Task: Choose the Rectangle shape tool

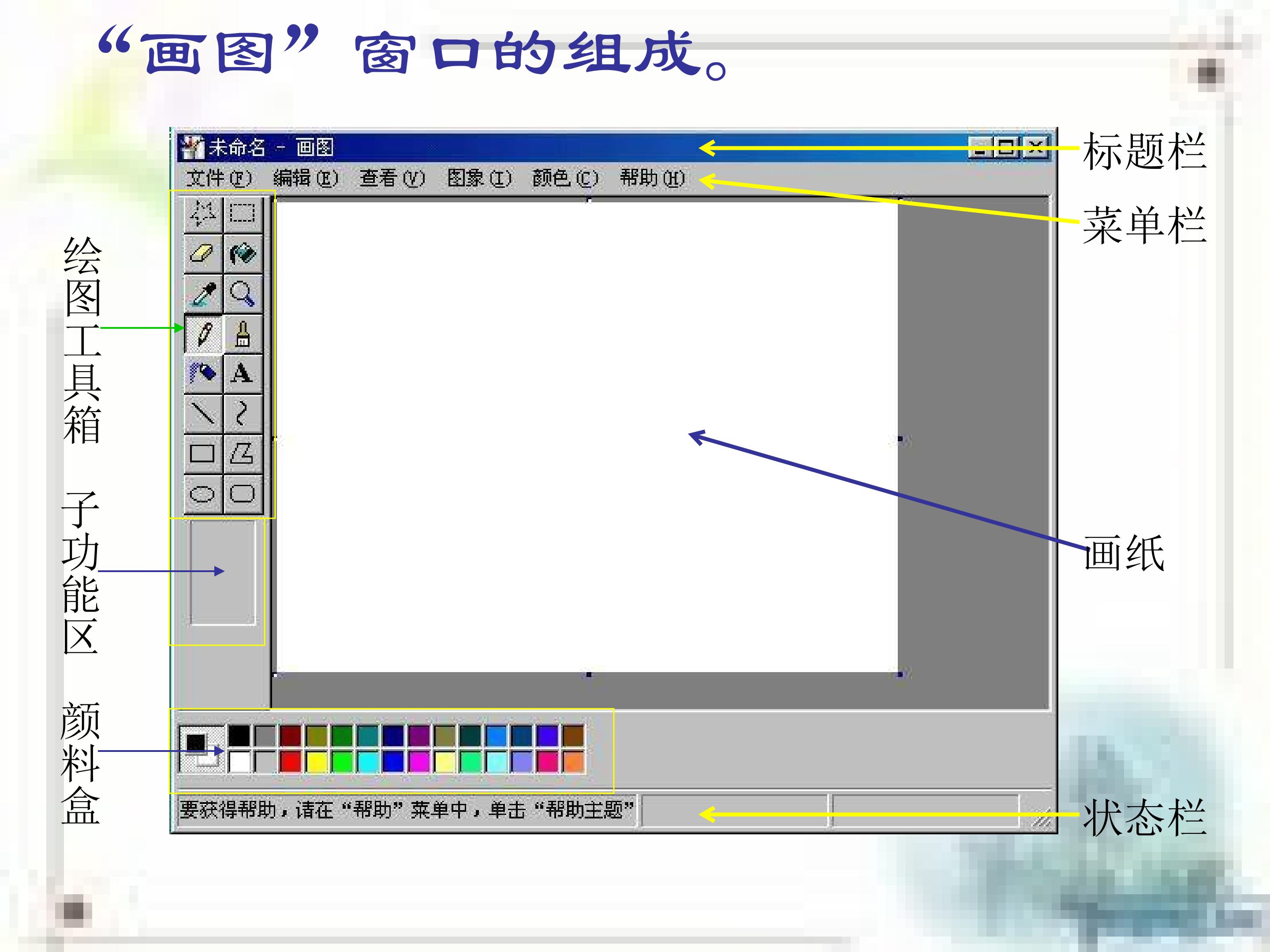Action: point(203,454)
